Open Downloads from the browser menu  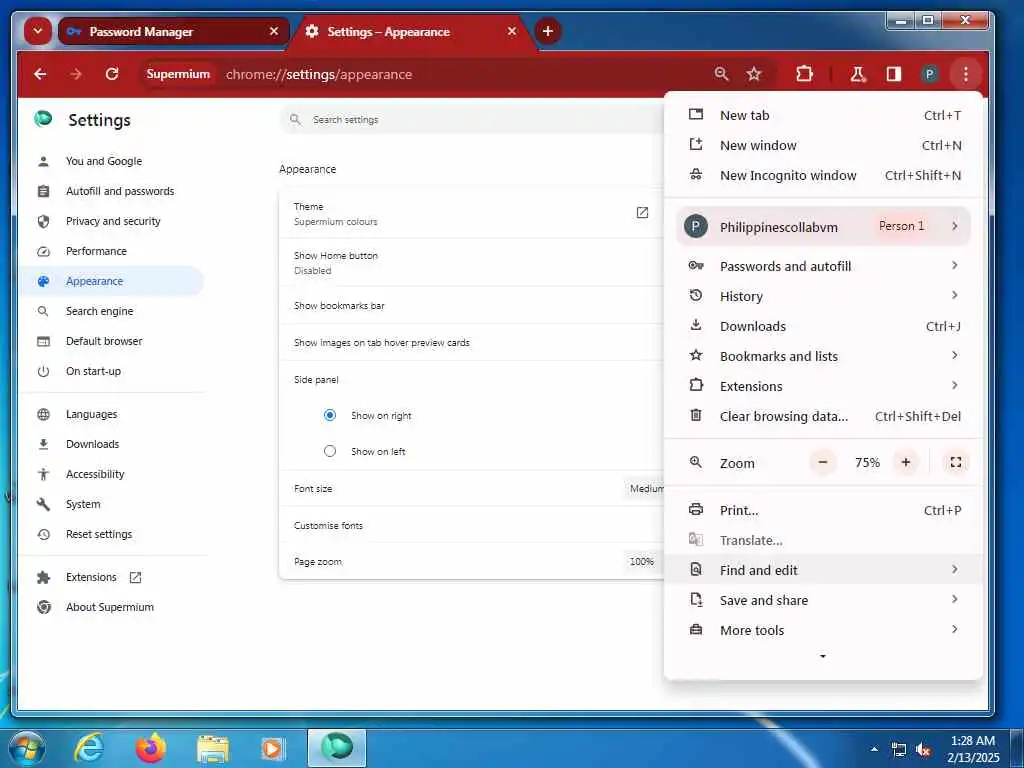tap(824, 327)
